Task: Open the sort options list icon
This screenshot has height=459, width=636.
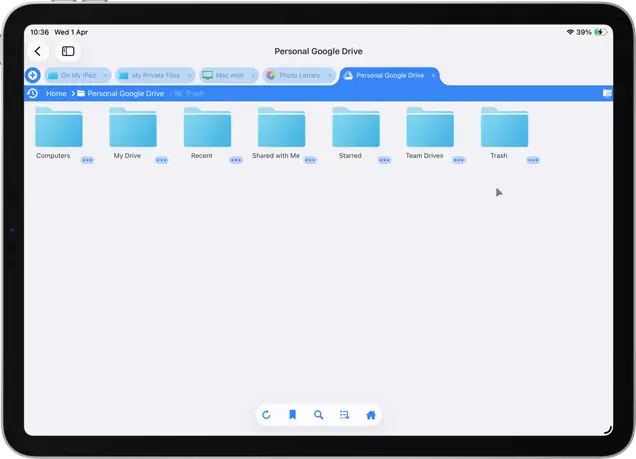Action: tap(344, 415)
